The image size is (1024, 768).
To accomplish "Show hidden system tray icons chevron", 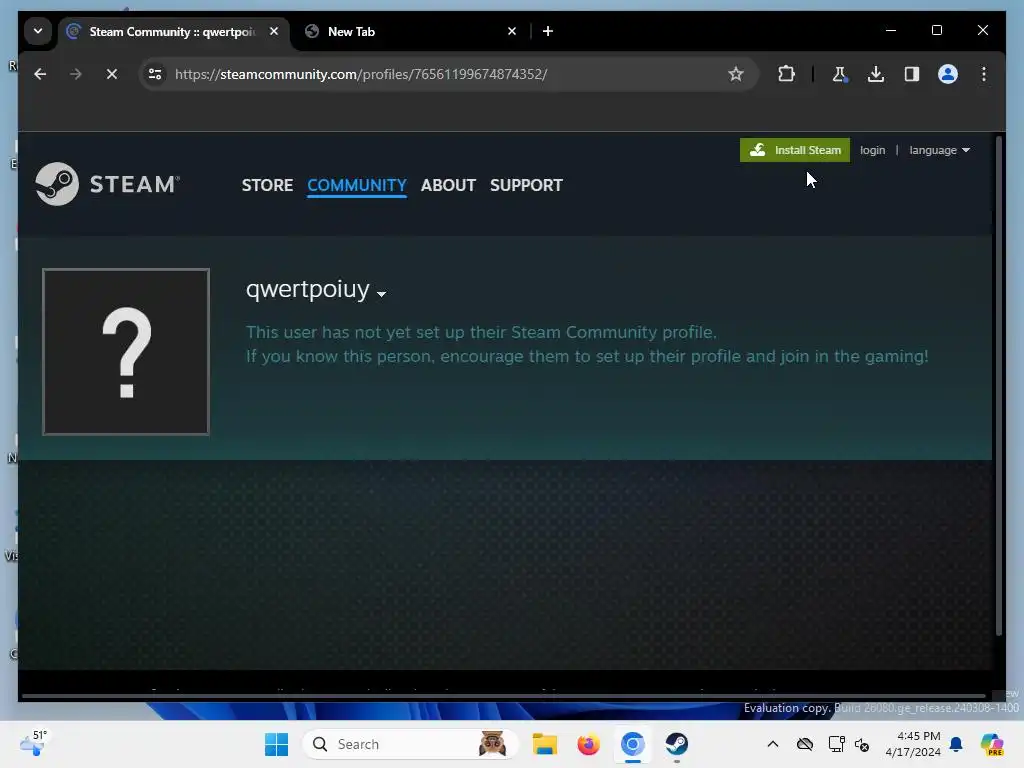I will click(x=773, y=744).
